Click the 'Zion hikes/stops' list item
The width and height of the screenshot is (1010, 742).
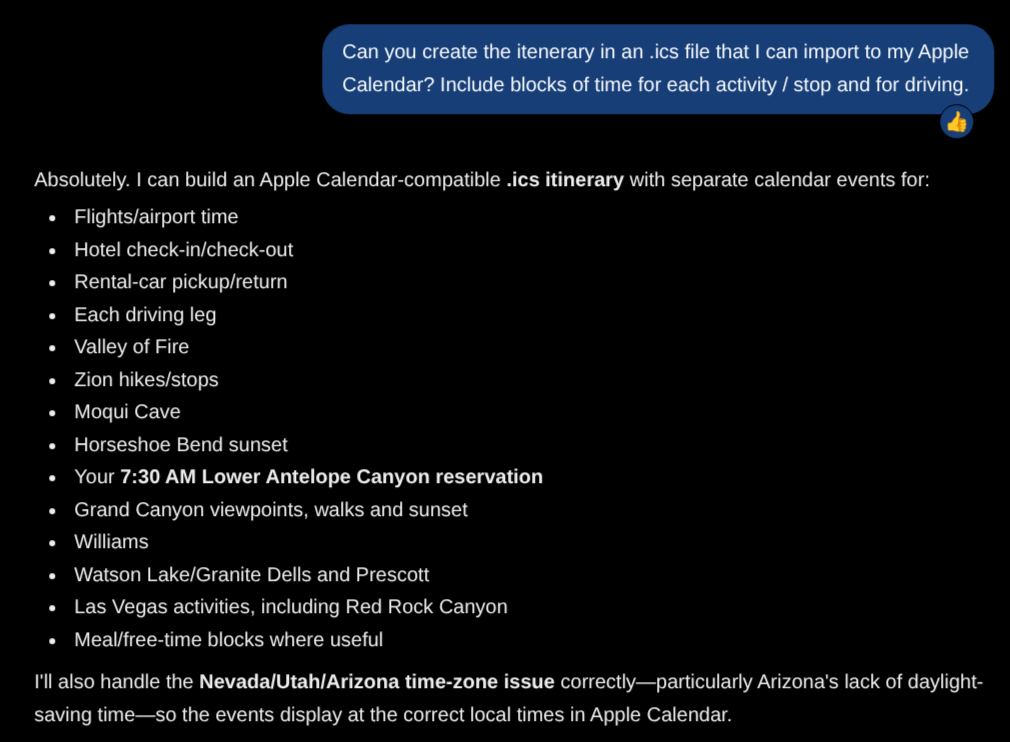click(146, 379)
